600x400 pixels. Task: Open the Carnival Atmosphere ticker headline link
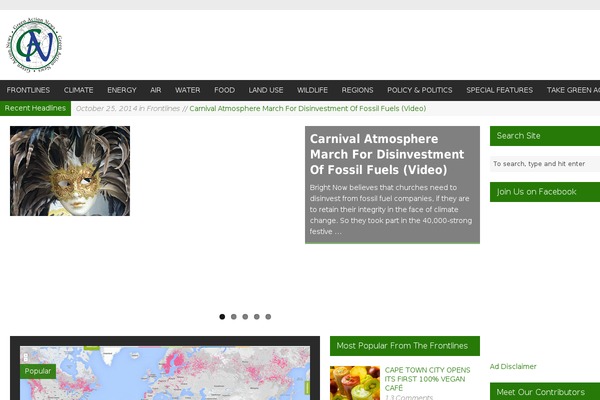pyautogui.click(x=308, y=109)
